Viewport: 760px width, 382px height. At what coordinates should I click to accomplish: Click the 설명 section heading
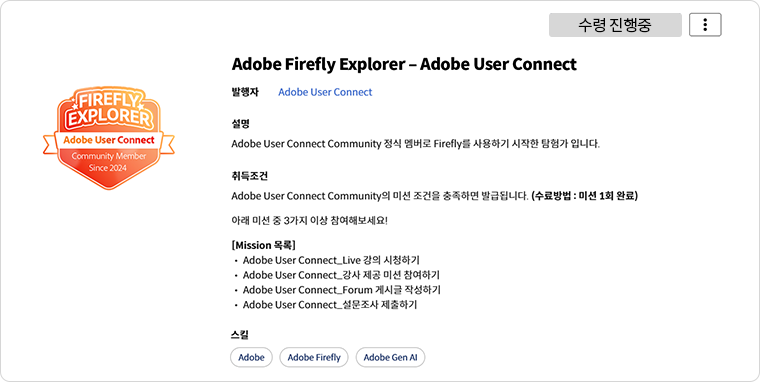click(x=240, y=124)
